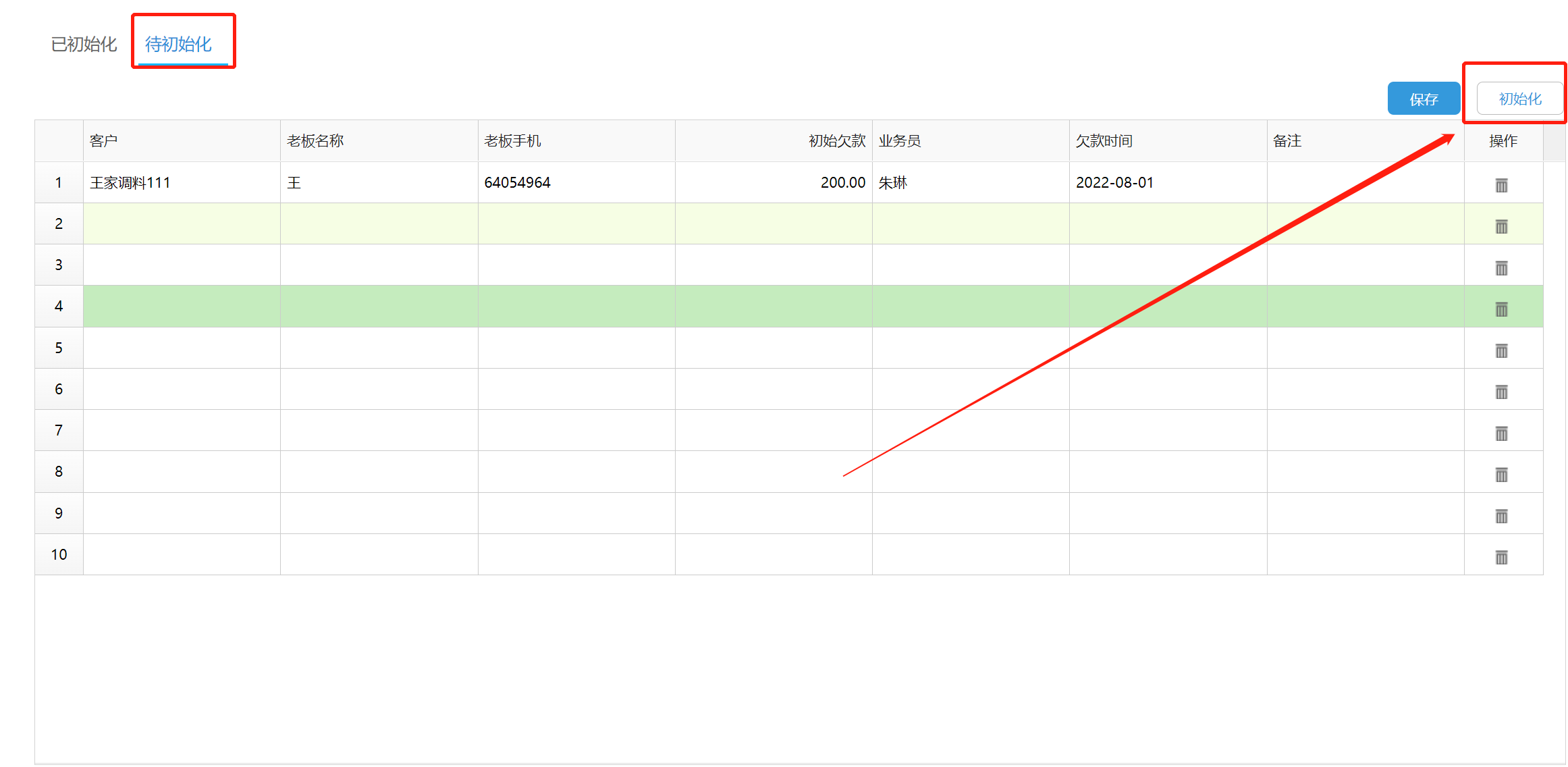Select the customer cell 王家调料111
The height and width of the screenshot is (767, 1568).
pos(182,182)
